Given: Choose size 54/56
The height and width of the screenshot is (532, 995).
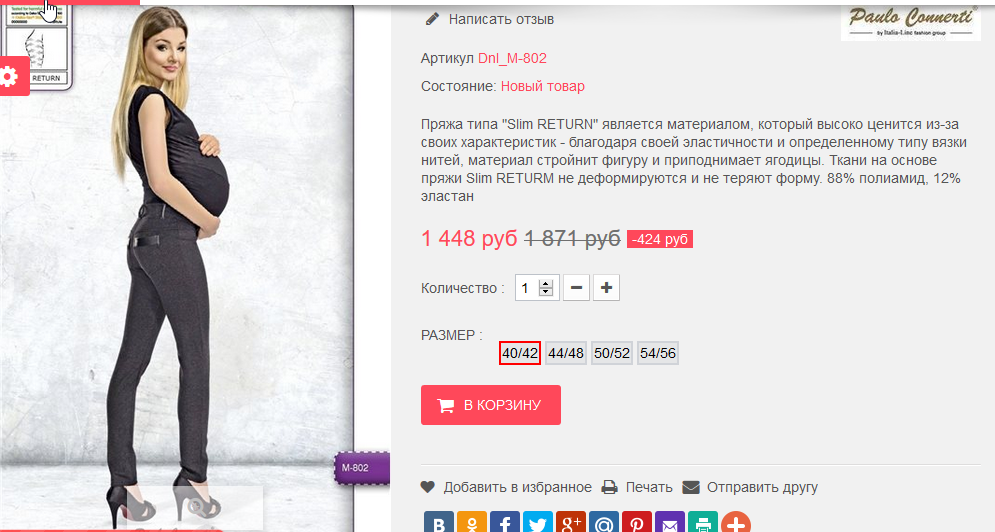Looking at the screenshot, I should [x=658, y=353].
